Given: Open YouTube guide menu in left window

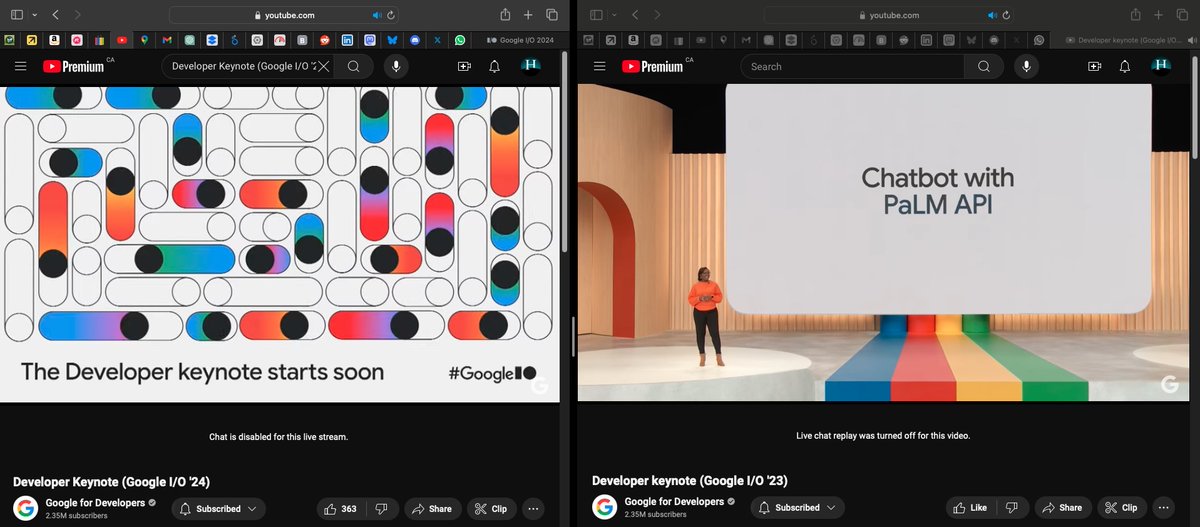Looking at the screenshot, I should pos(20,66).
